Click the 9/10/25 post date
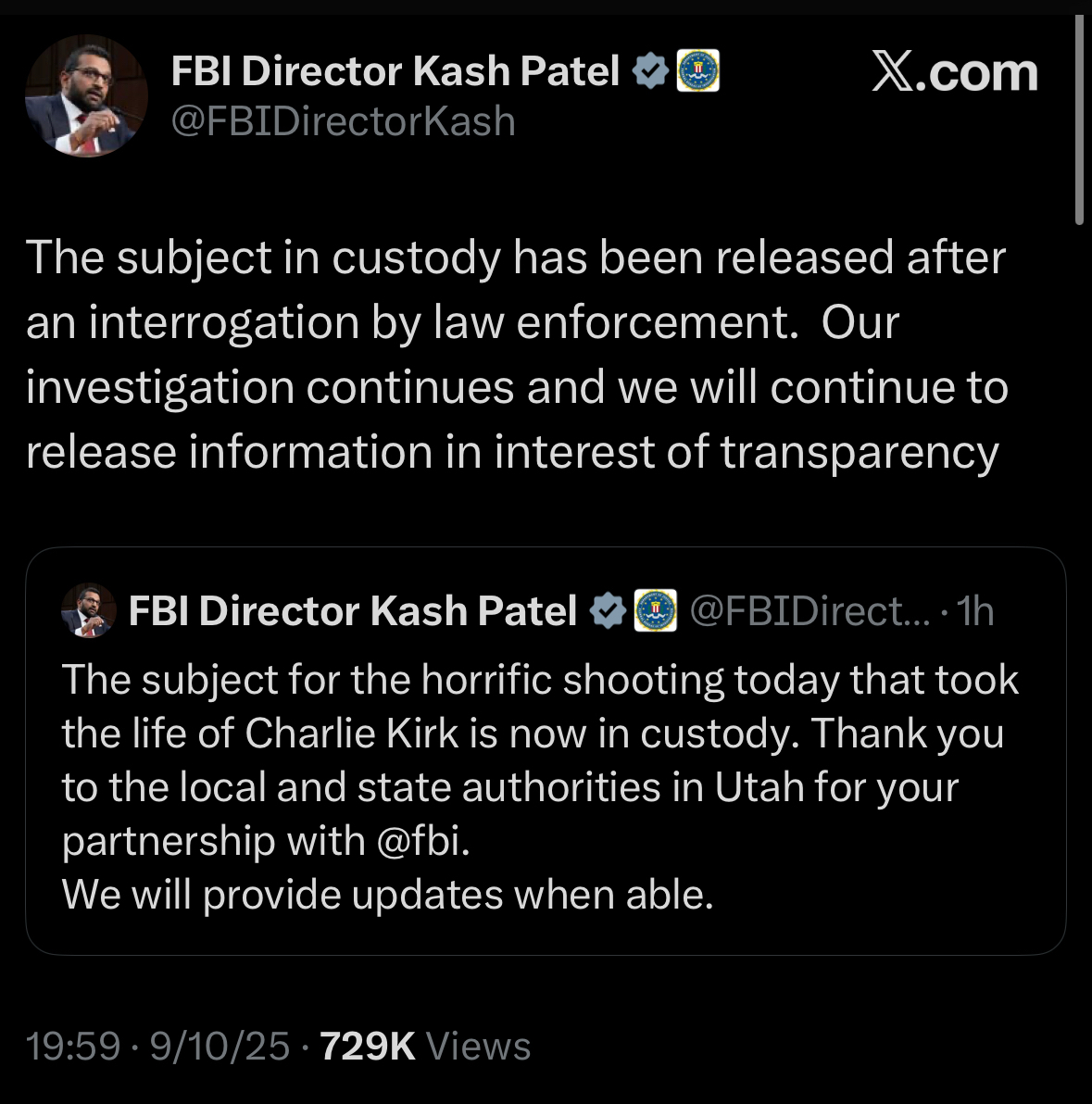The image size is (1092, 1104). coord(220,1046)
